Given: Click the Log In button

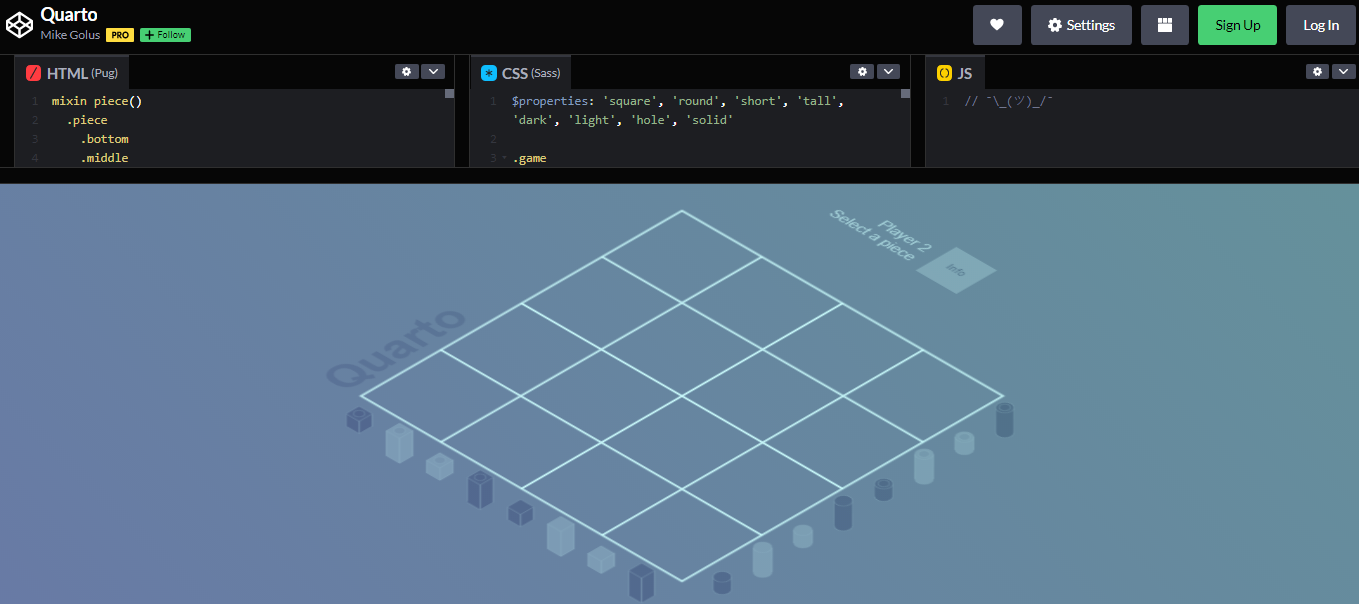Looking at the screenshot, I should click(1320, 24).
